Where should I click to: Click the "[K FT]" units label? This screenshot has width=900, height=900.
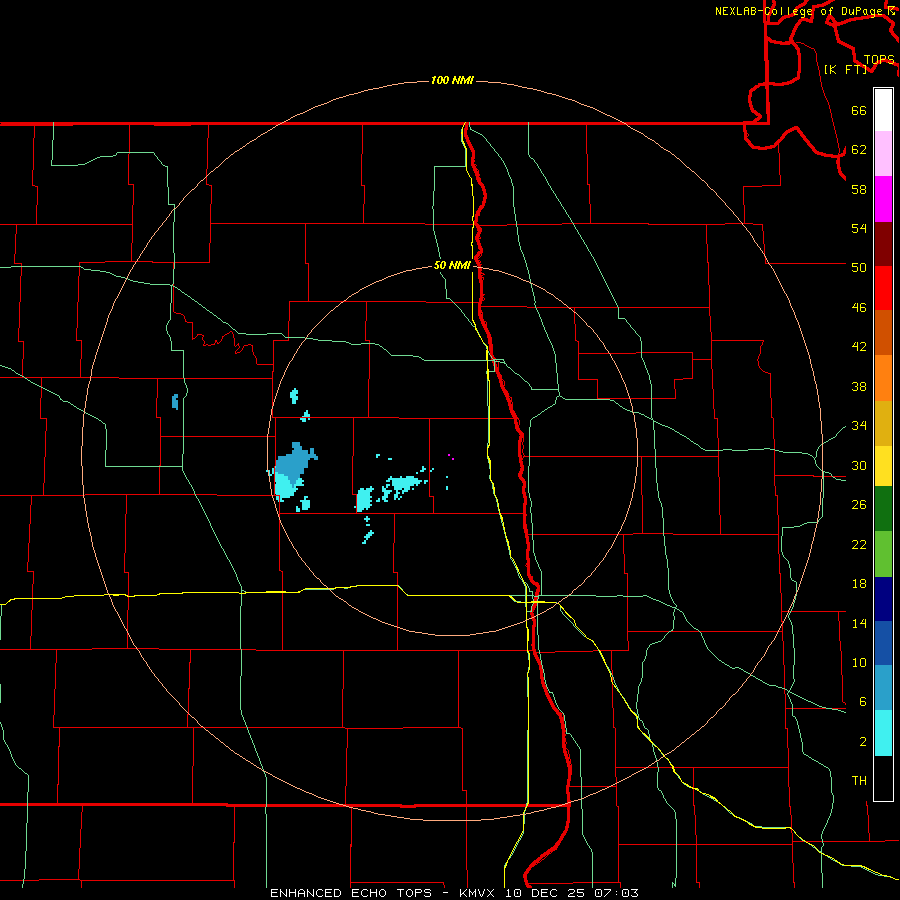(x=845, y=69)
